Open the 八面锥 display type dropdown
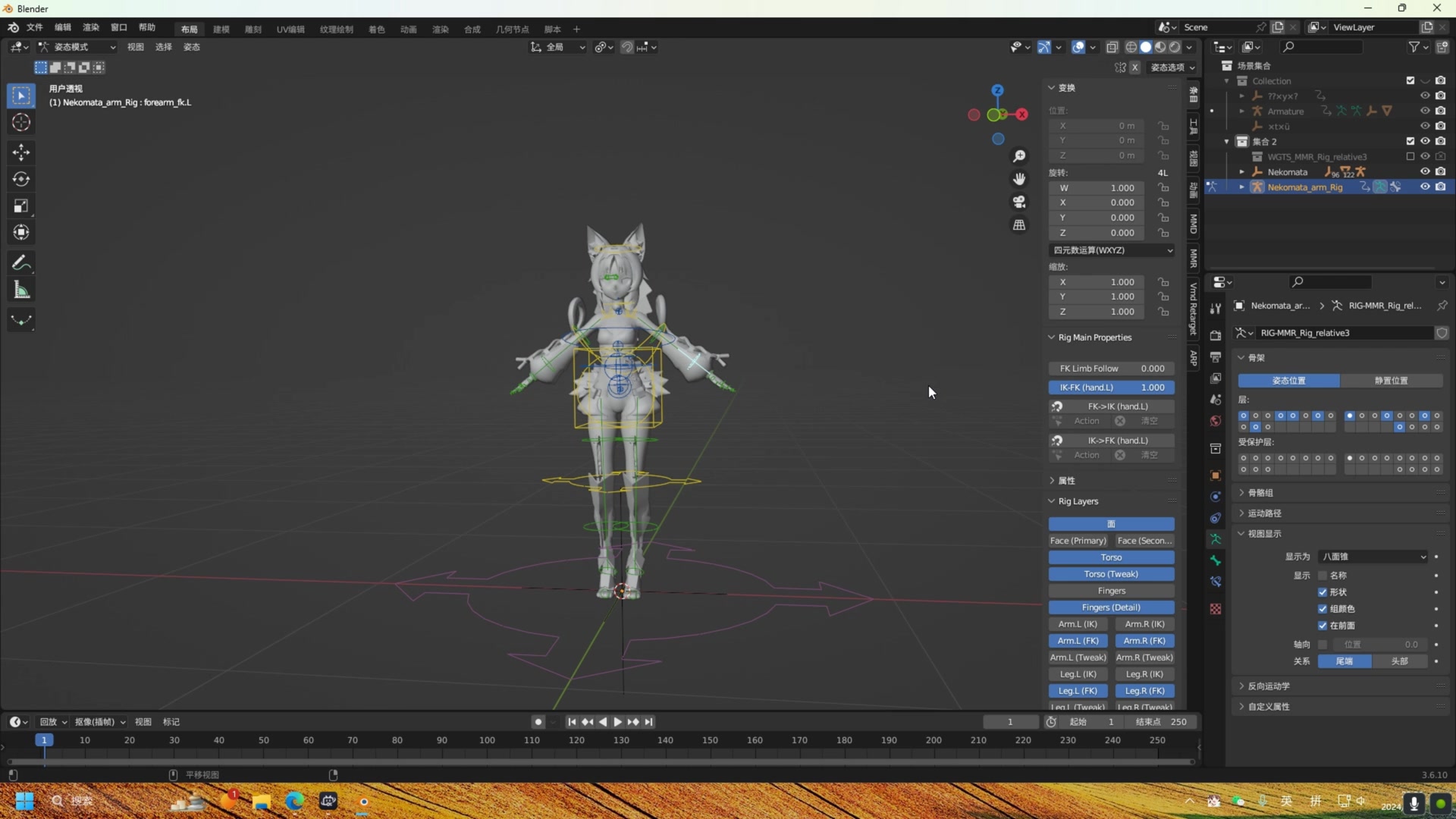Screen dimensions: 1456x819 click(x=1373, y=557)
